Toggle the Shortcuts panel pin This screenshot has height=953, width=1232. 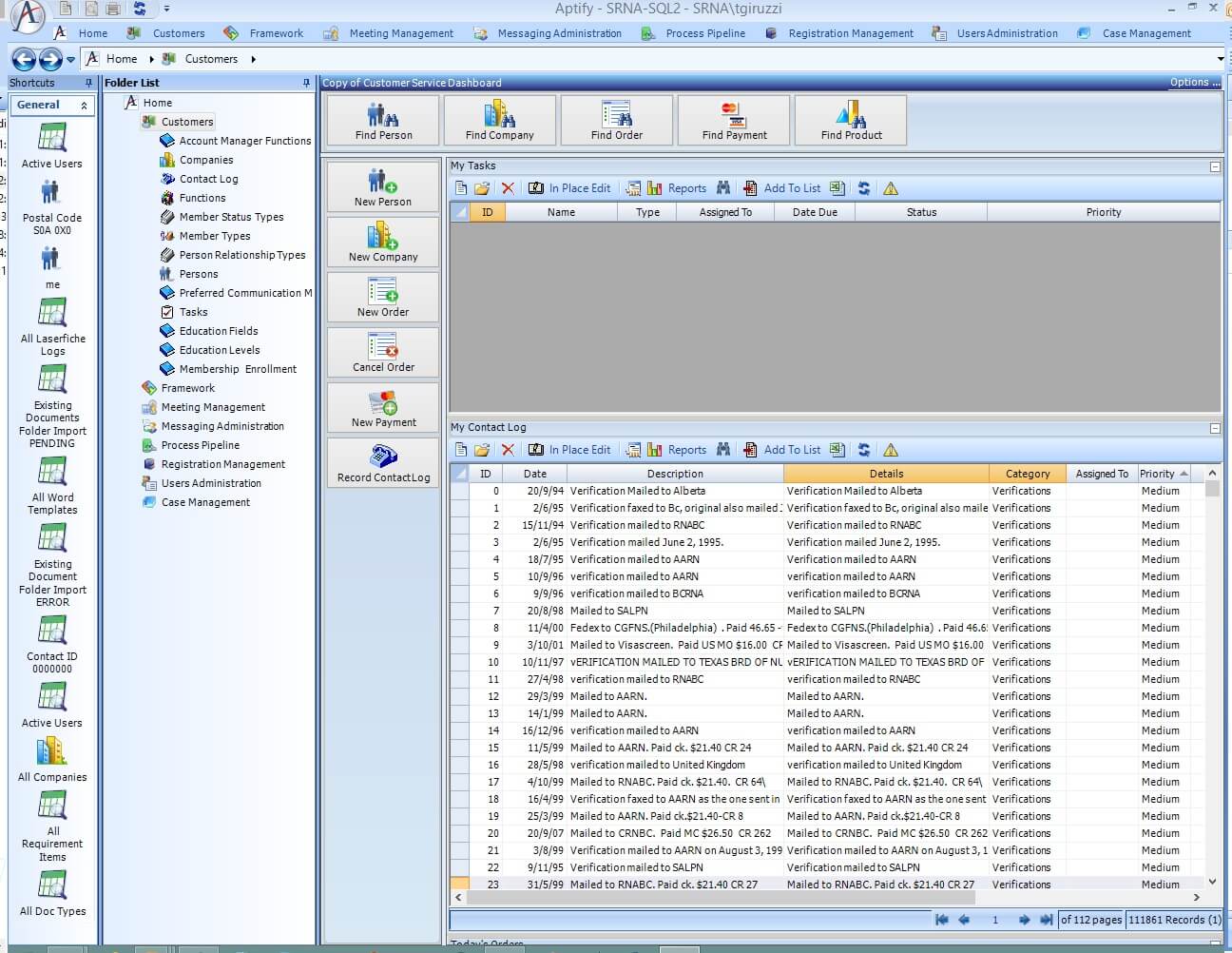coord(89,83)
